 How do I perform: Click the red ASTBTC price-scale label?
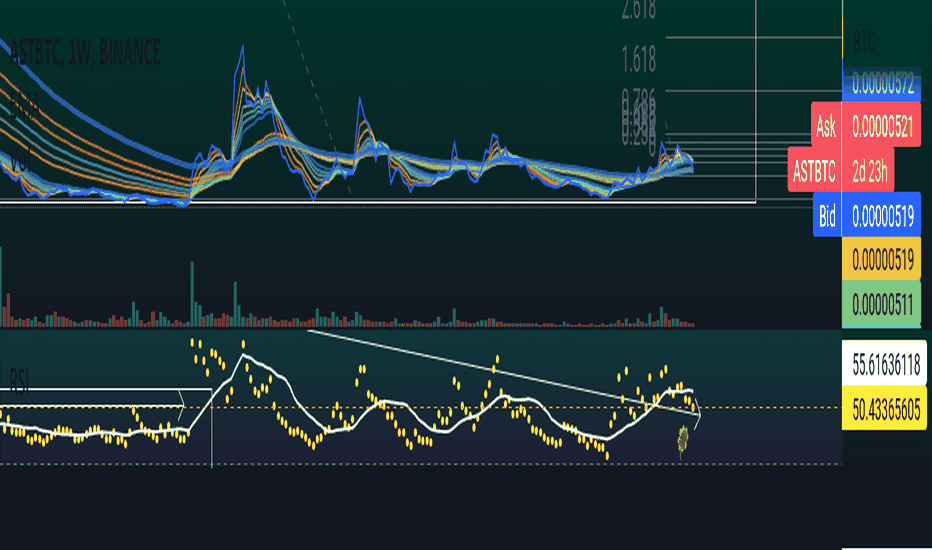814,171
